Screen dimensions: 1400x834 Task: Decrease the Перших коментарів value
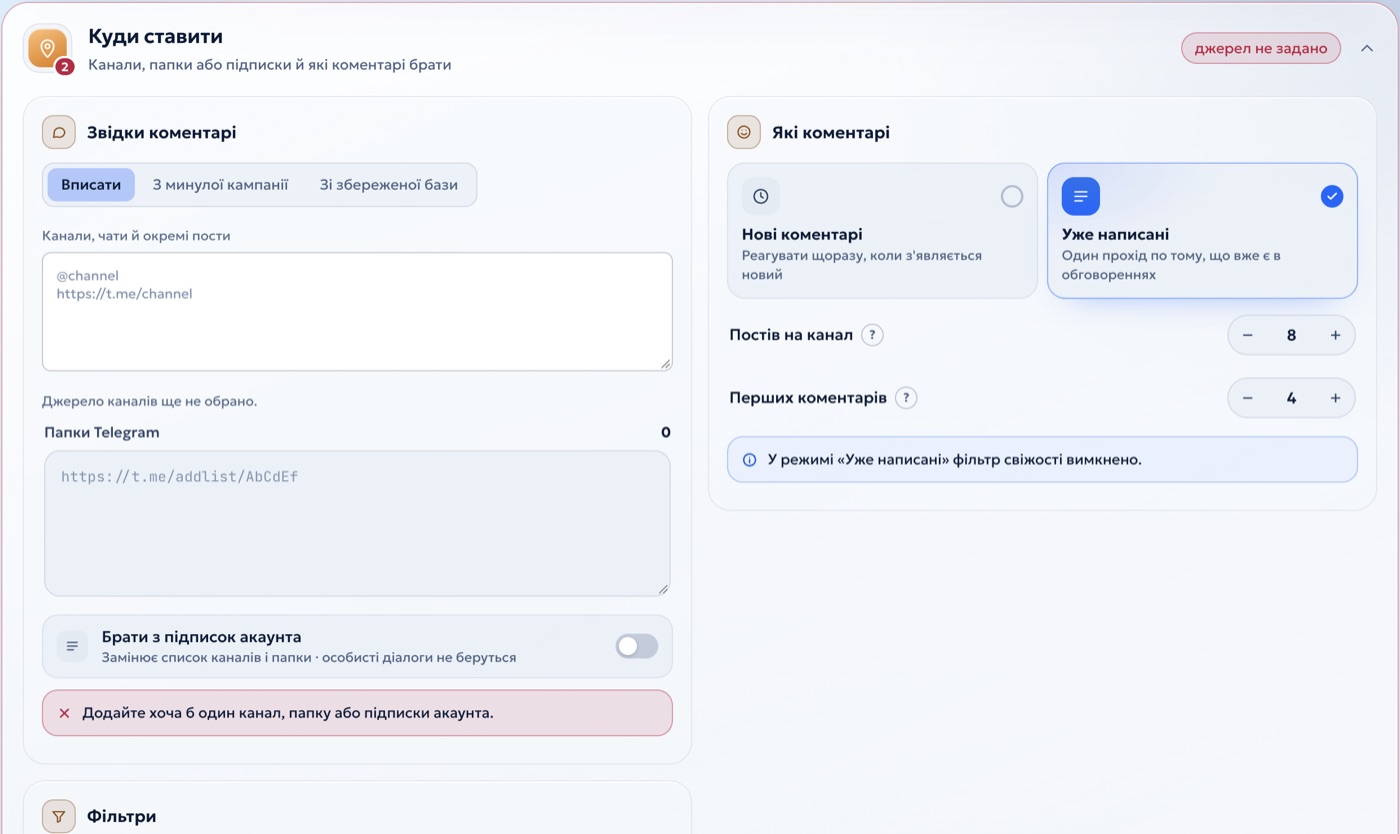(x=1248, y=398)
